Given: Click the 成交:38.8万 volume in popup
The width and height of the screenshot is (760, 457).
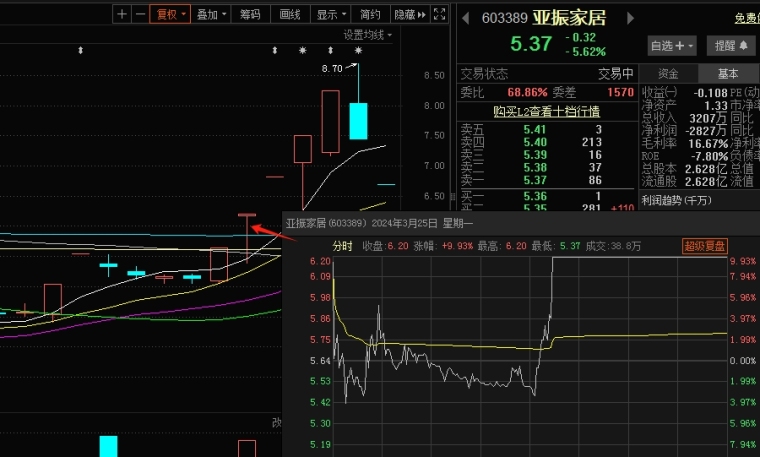Looking at the screenshot, I should 613,246.
